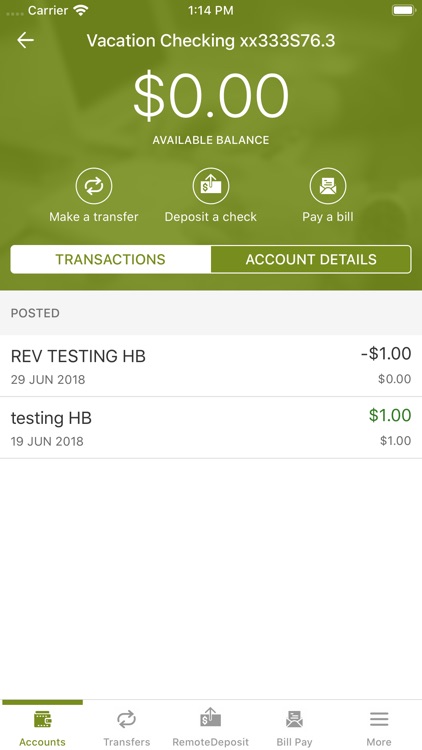Click the Pay a bill label
This screenshot has width=422, height=750.
[x=328, y=217]
